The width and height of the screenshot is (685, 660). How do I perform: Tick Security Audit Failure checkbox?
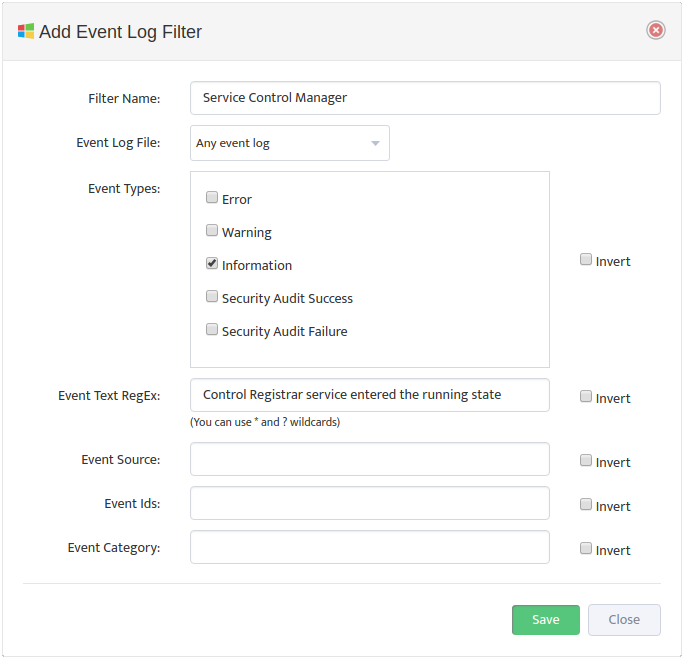coord(212,329)
